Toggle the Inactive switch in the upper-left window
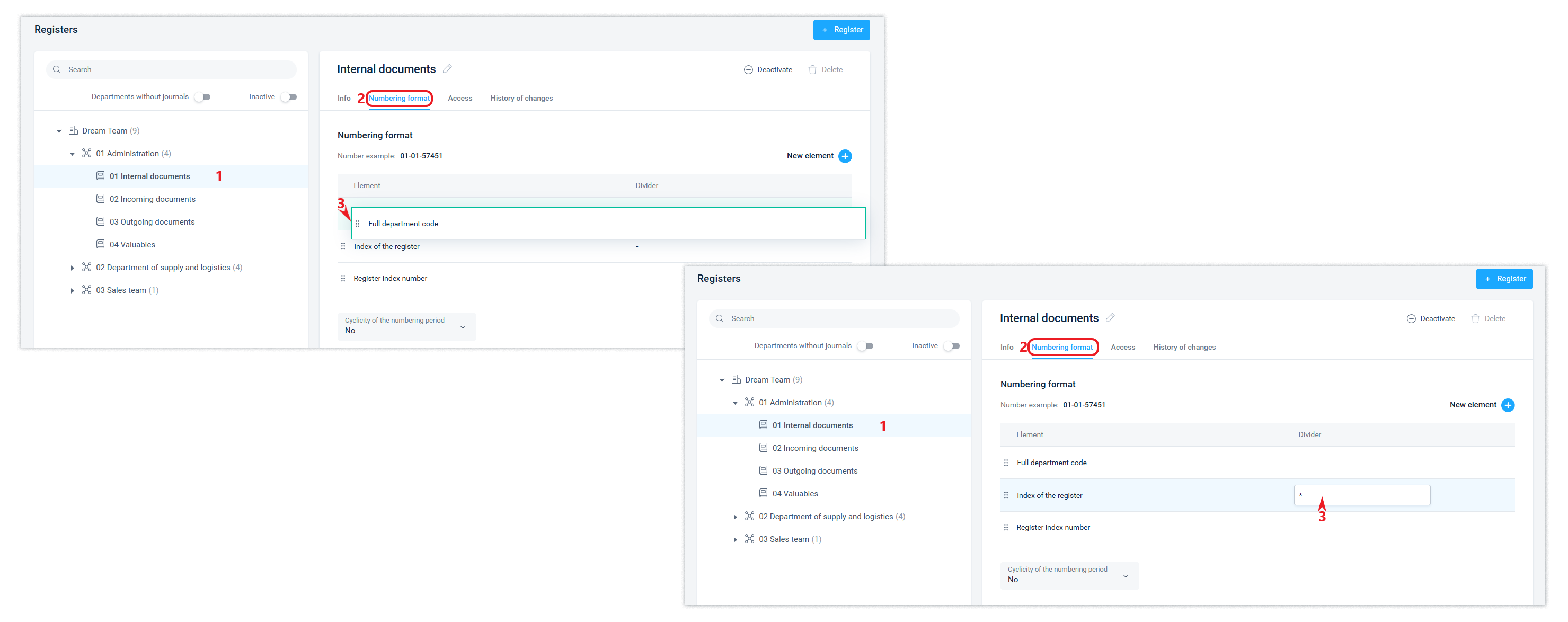1568x622 pixels. tap(289, 97)
